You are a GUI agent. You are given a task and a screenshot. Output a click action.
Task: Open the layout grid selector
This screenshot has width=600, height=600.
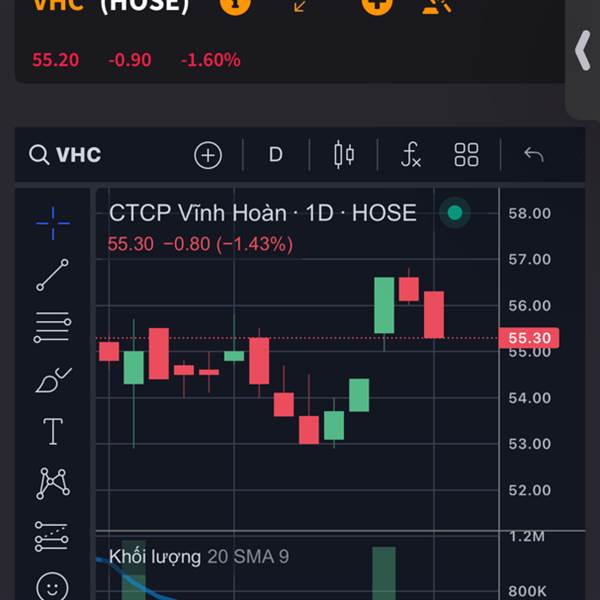(x=467, y=155)
